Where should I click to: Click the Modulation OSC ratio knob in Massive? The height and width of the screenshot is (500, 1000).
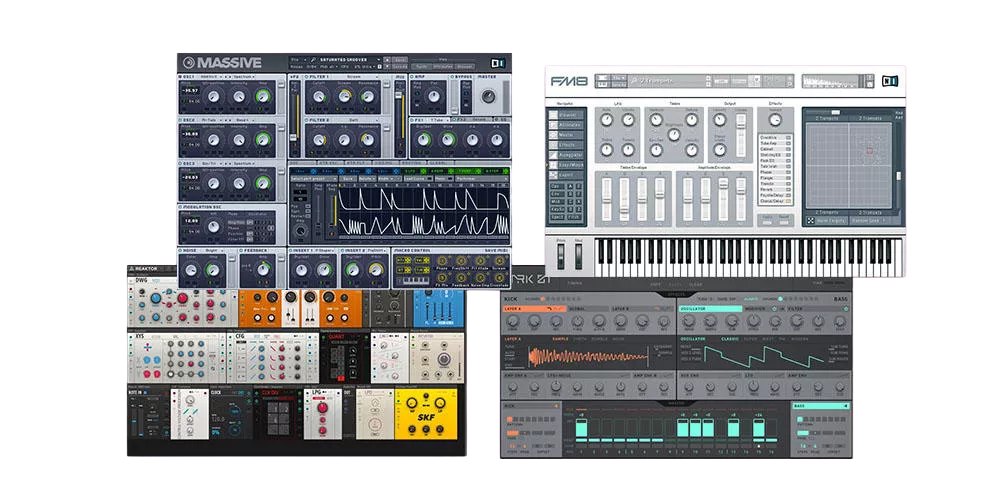pos(213,226)
